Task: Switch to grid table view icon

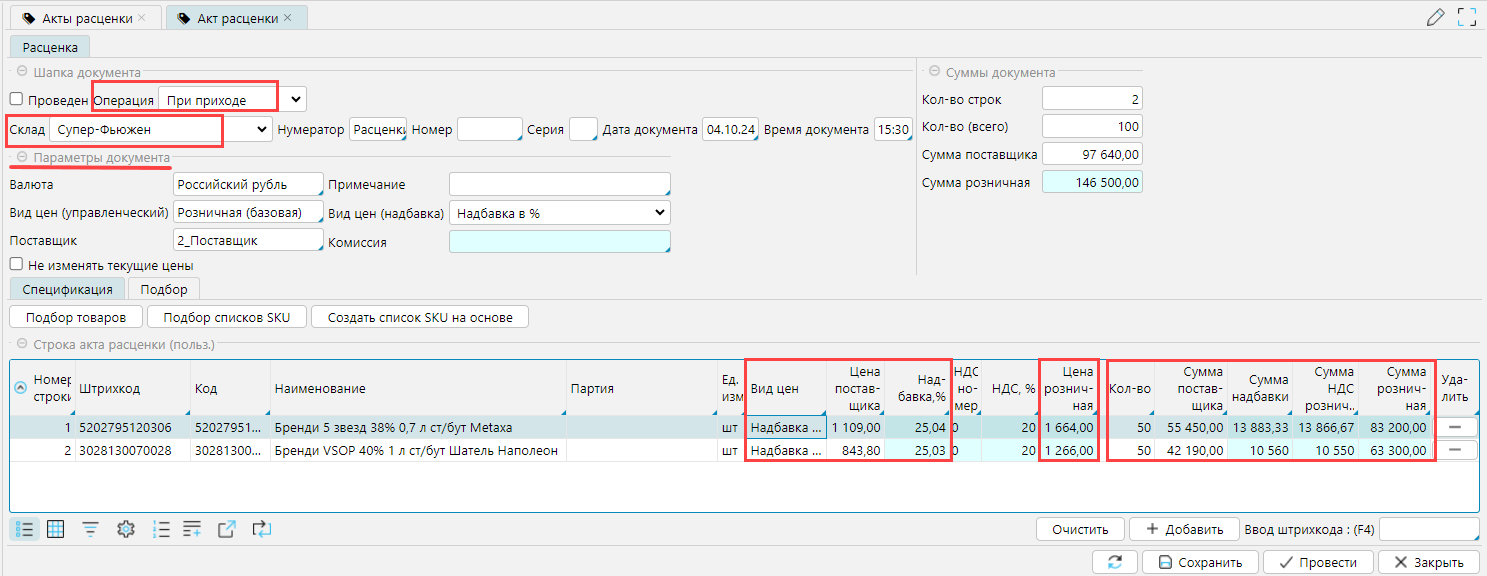Action: point(56,529)
